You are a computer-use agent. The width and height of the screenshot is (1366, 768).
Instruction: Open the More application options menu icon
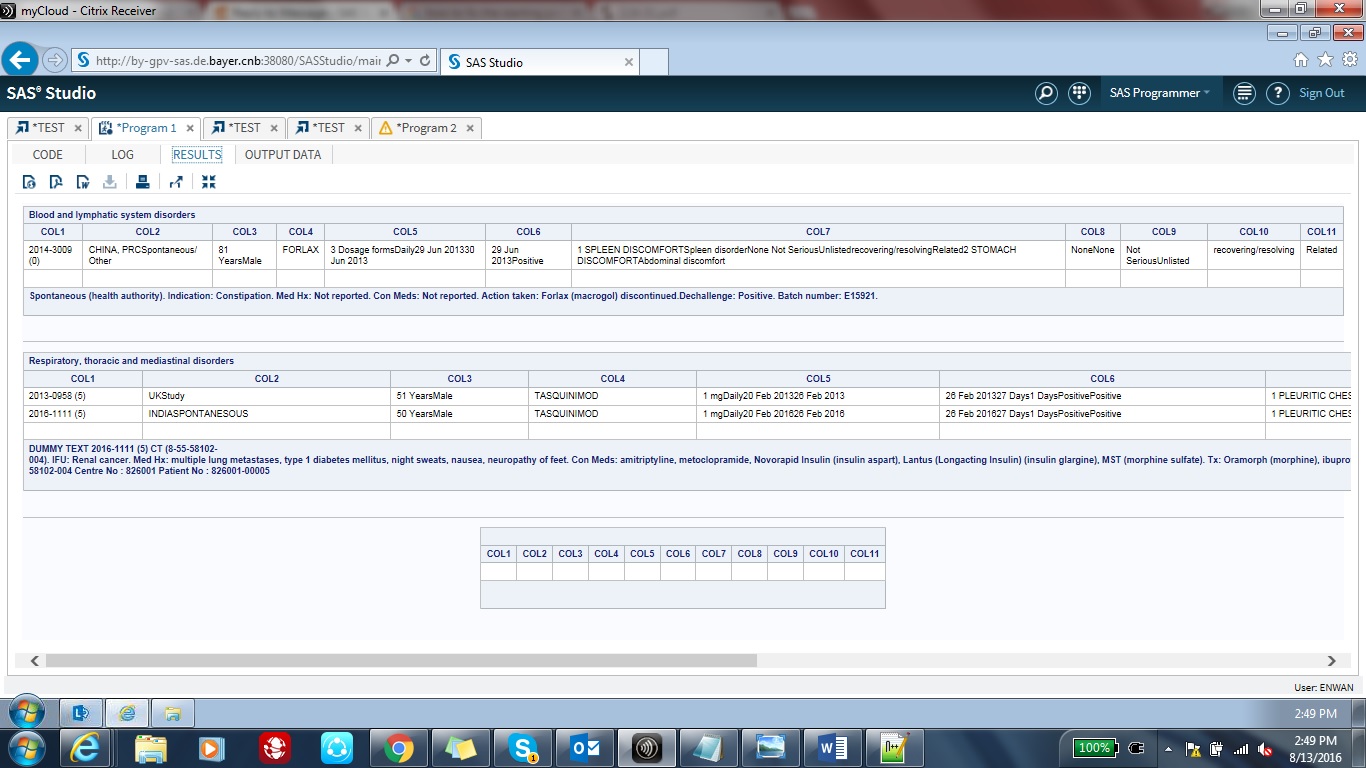pos(1243,93)
